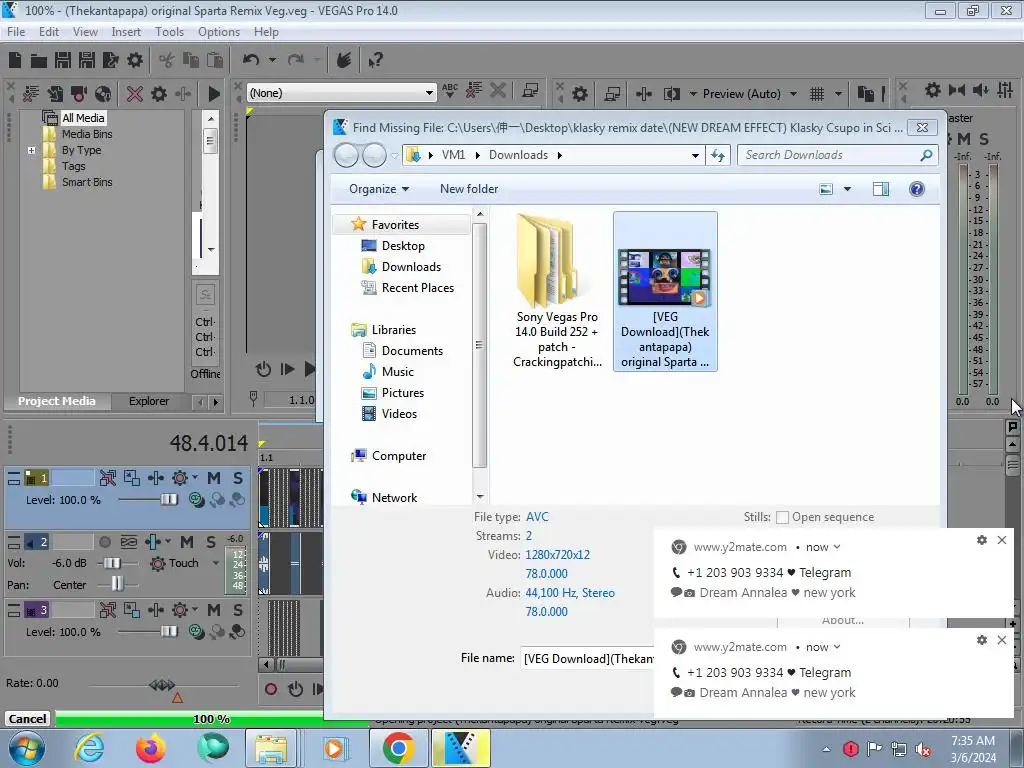
Task: Open the Edit menu
Action: 48,32
